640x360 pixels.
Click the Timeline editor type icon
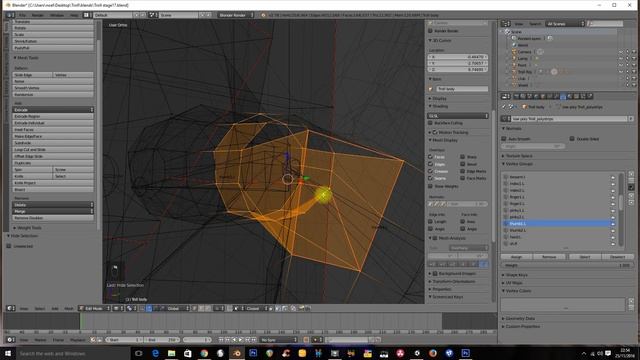tap(11, 340)
